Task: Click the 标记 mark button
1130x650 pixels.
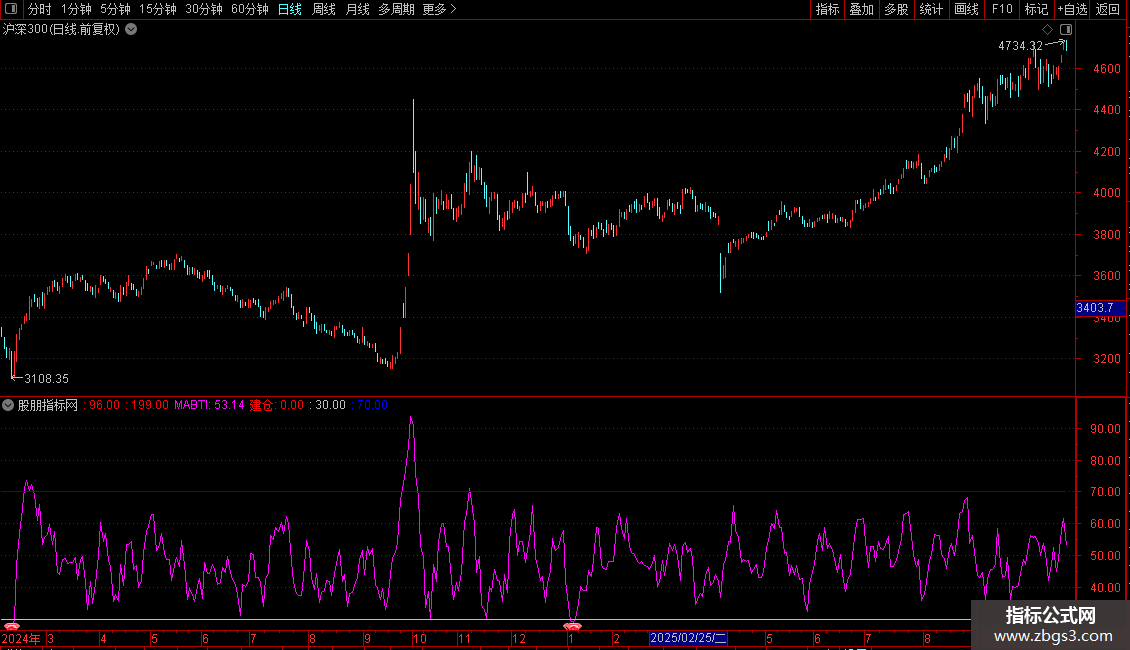Action: 1036,9
